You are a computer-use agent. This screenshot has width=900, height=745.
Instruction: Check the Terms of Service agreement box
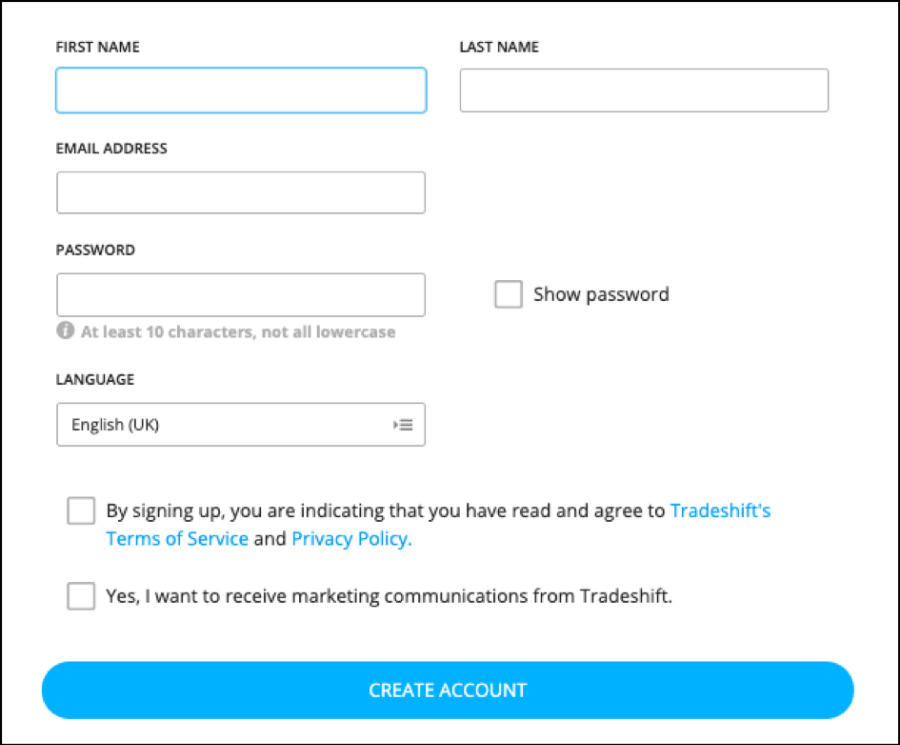[81, 511]
